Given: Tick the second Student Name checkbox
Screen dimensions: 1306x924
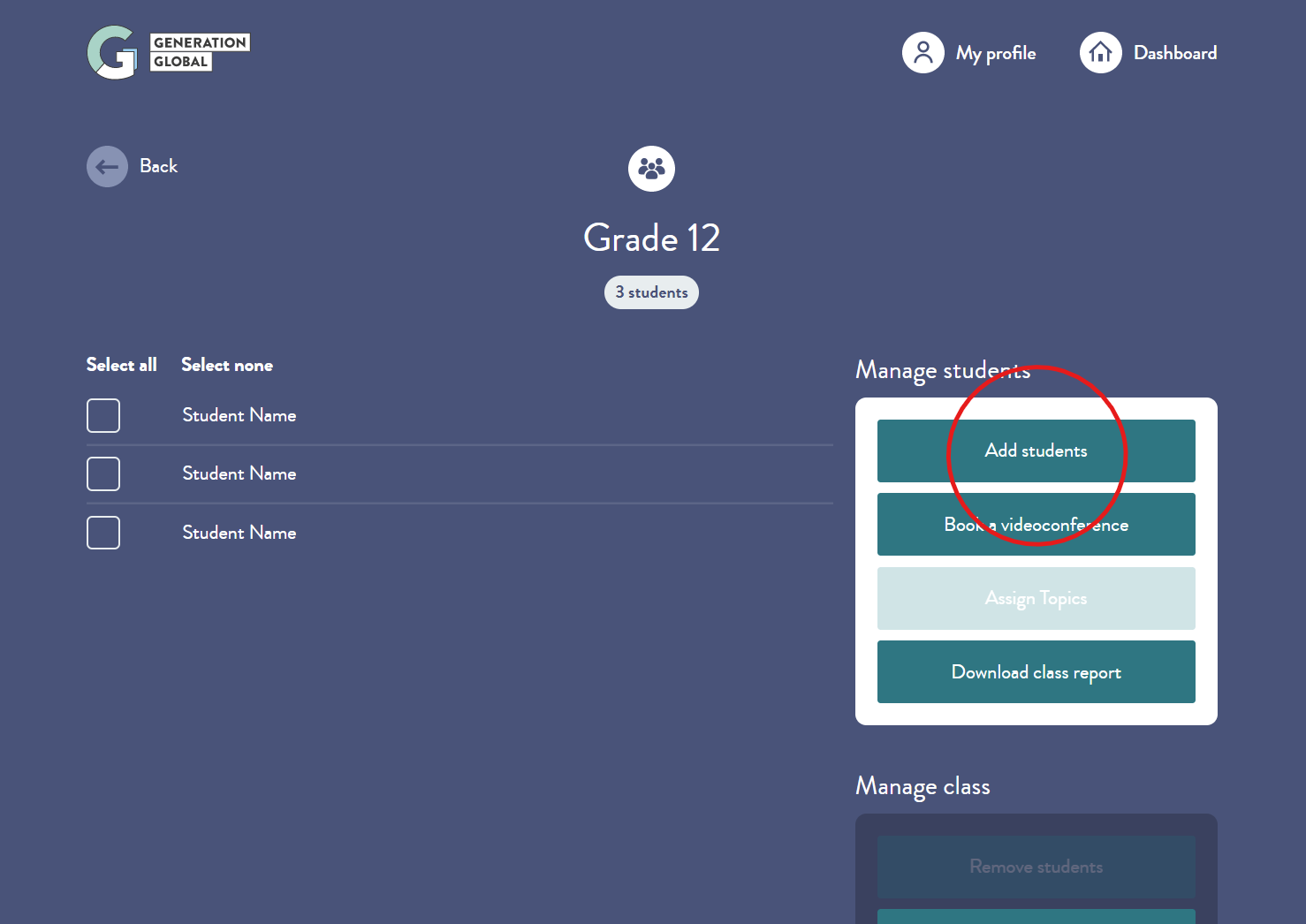Looking at the screenshot, I should pos(103,473).
